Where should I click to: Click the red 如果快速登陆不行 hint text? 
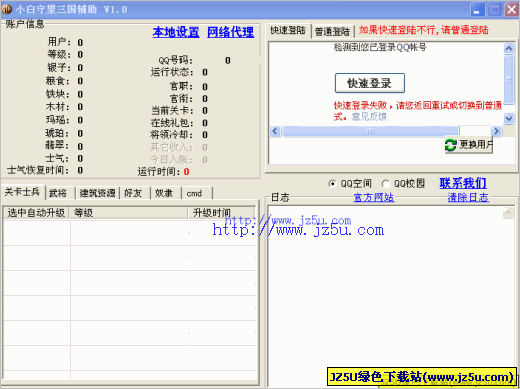click(x=424, y=30)
